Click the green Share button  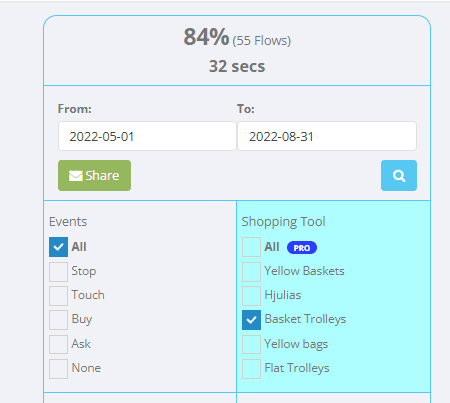[94, 175]
